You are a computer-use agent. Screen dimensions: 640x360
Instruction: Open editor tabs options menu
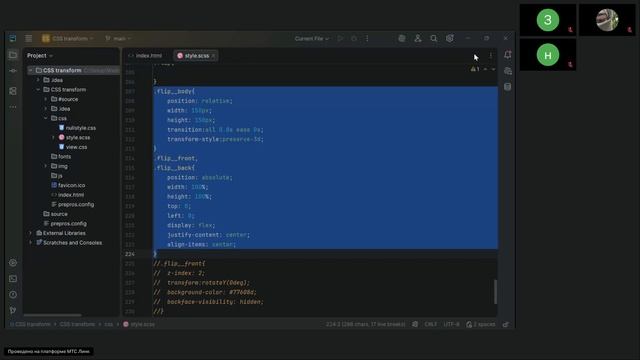490,56
